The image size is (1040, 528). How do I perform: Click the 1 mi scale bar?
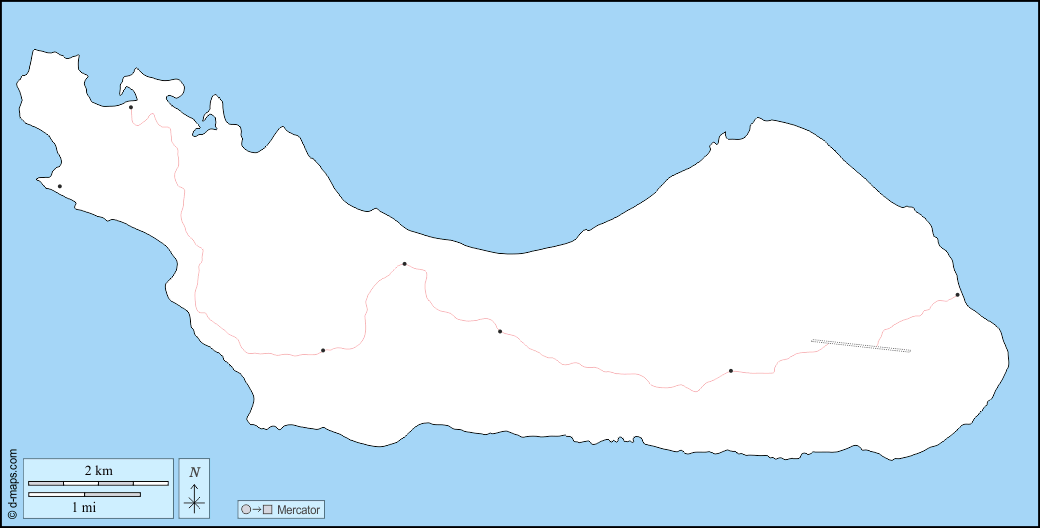(84, 494)
